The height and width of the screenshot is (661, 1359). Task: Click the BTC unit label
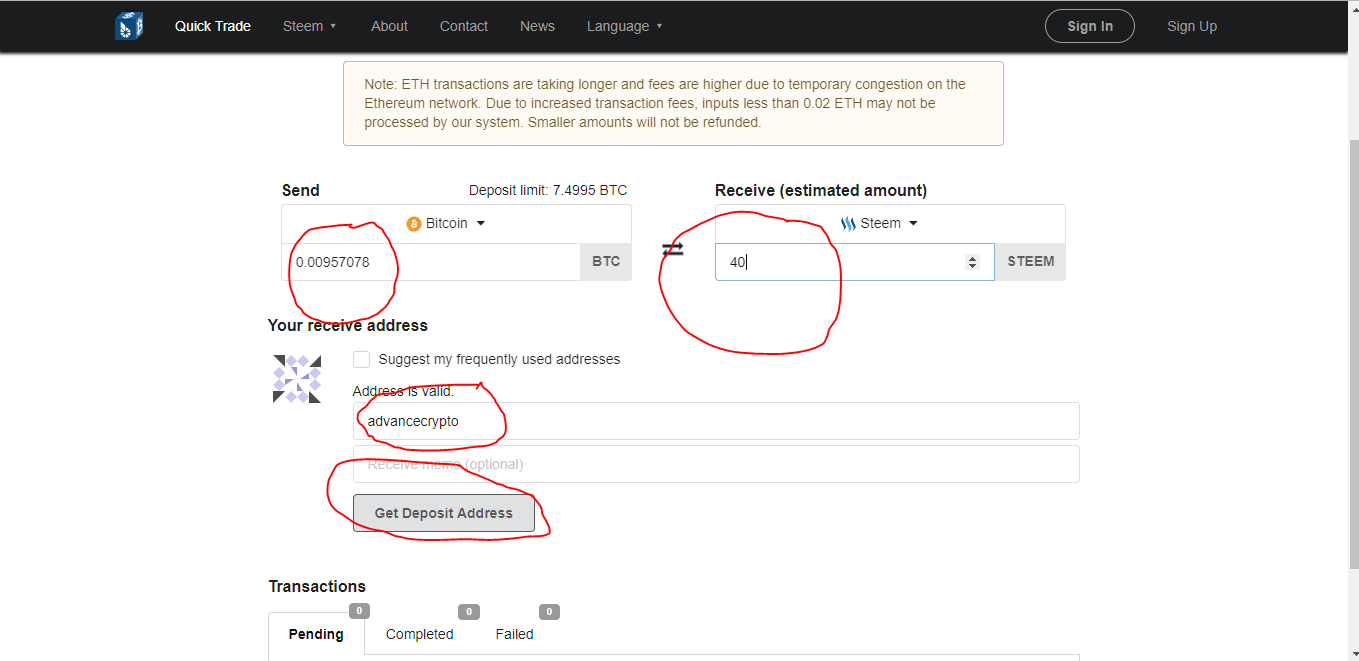point(606,262)
